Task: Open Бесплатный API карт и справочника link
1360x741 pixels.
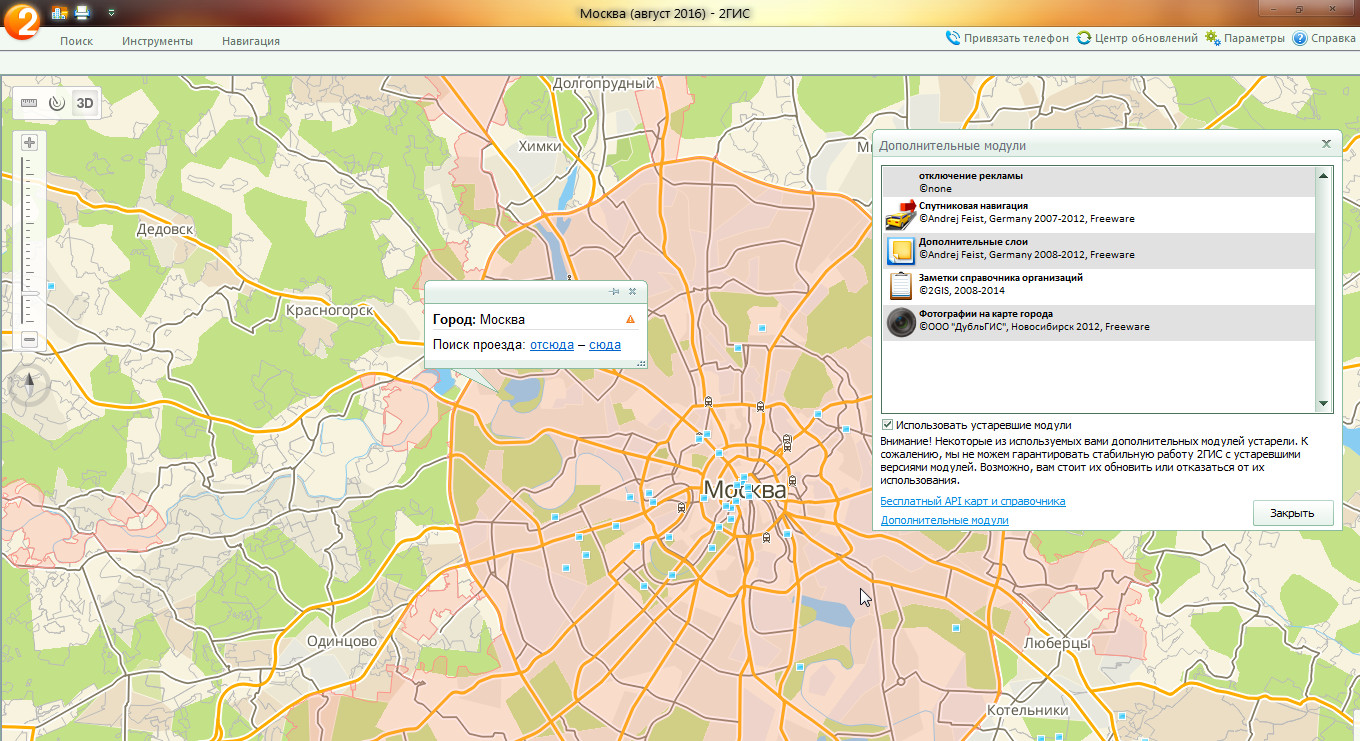Action: point(973,501)
